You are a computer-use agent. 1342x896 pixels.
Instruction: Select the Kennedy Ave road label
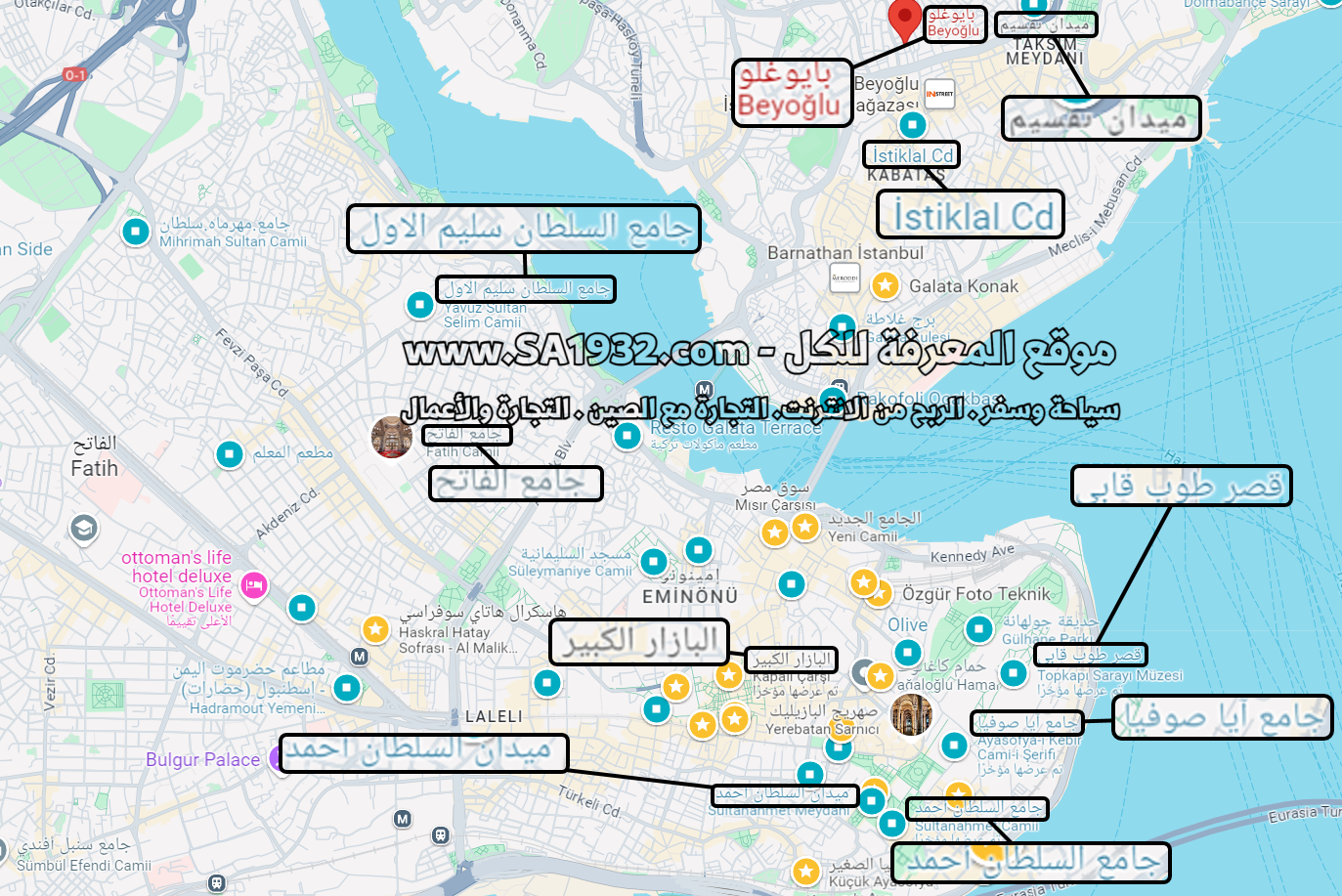(973, 555)
